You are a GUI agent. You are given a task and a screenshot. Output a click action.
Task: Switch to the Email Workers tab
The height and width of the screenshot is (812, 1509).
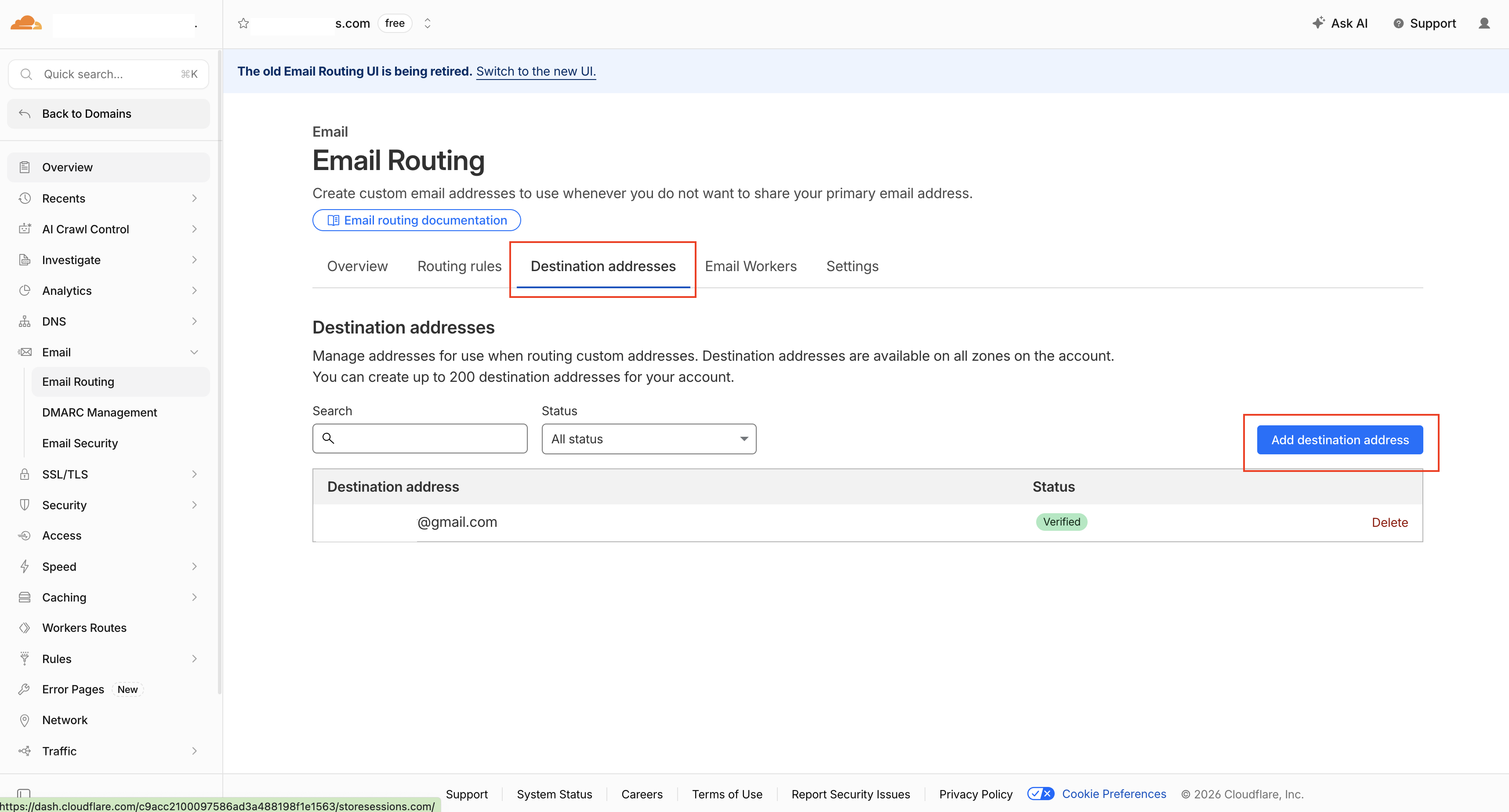751,267
